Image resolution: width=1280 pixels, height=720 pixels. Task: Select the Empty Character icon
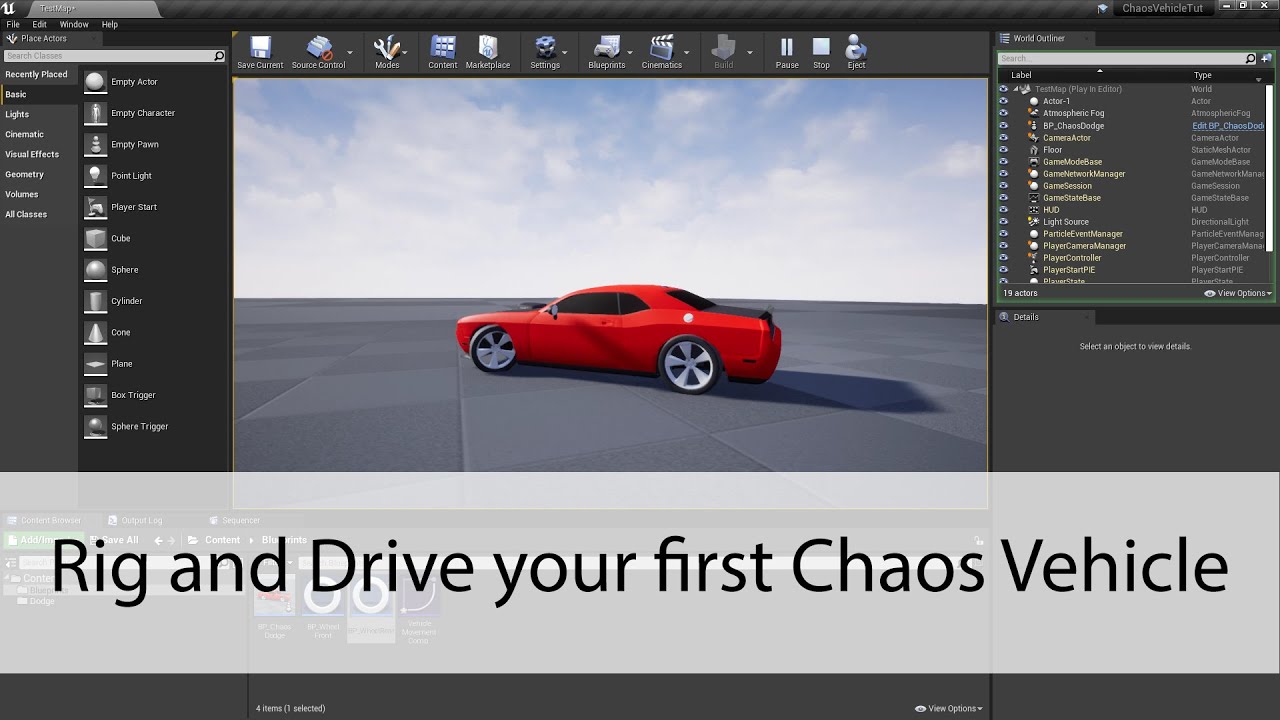click(x=95, y=113)
